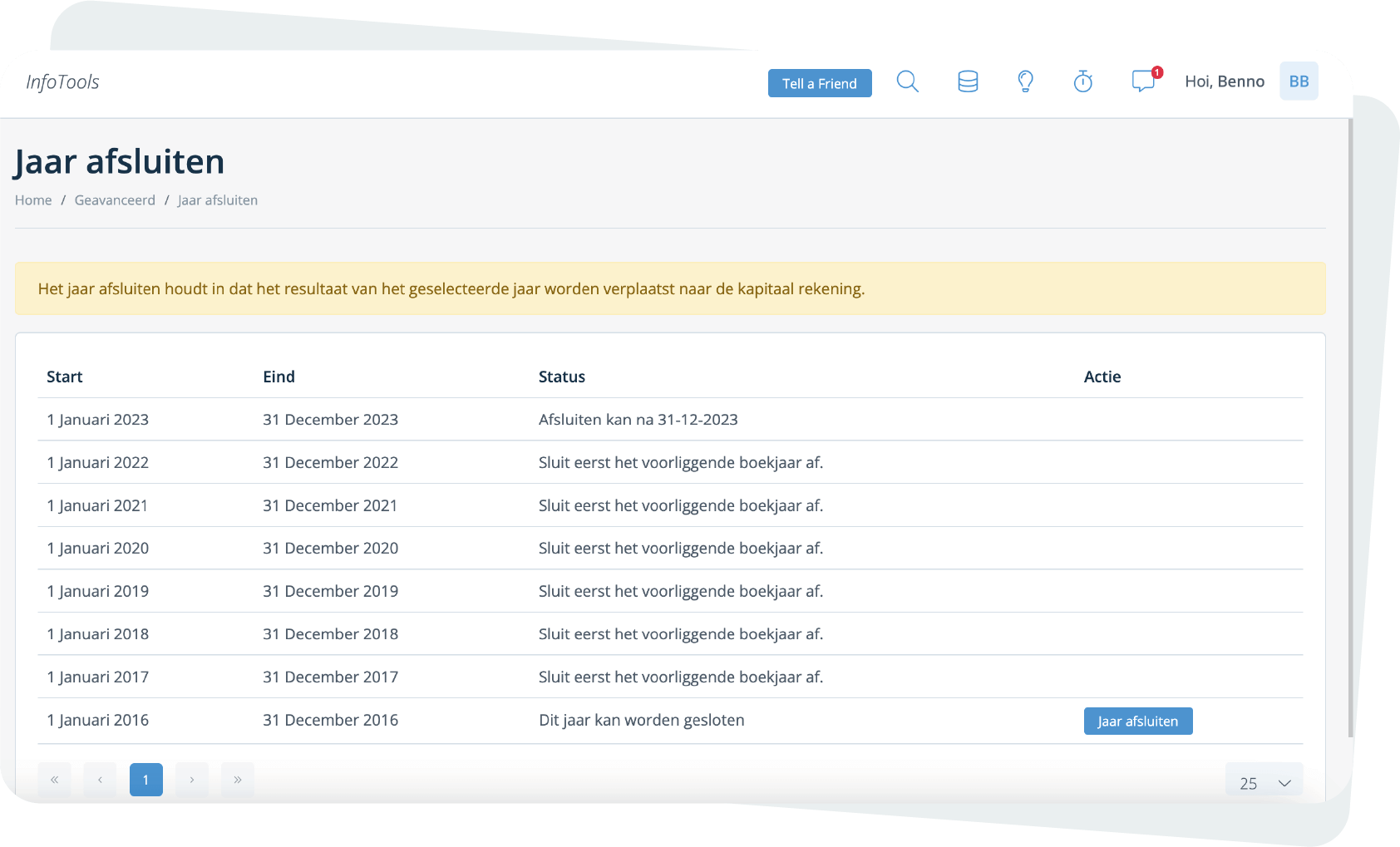Click the Jaar afsluiten breadcrumb
The height and width of the screenshot is (847, 1400).
(218, 200)
